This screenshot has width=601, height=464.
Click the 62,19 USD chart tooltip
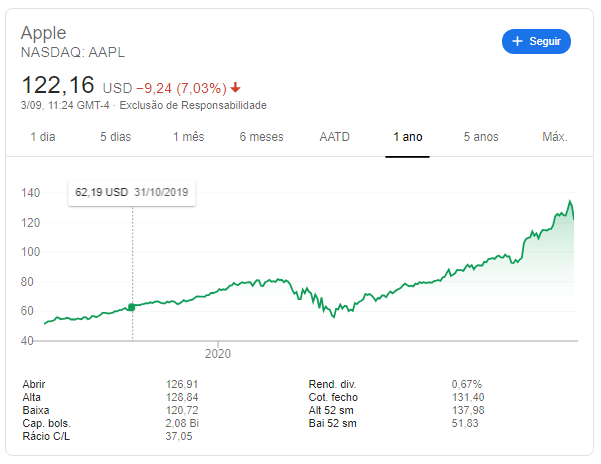131,192
